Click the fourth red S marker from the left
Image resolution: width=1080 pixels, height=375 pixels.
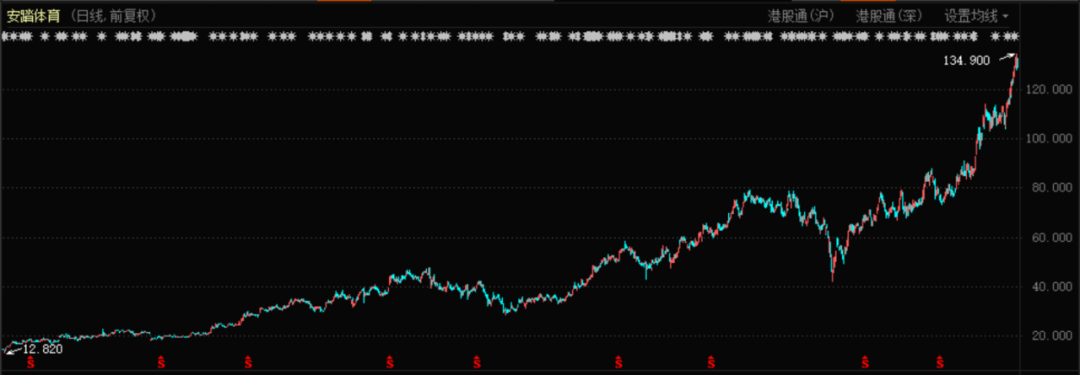tap(390, 362)
